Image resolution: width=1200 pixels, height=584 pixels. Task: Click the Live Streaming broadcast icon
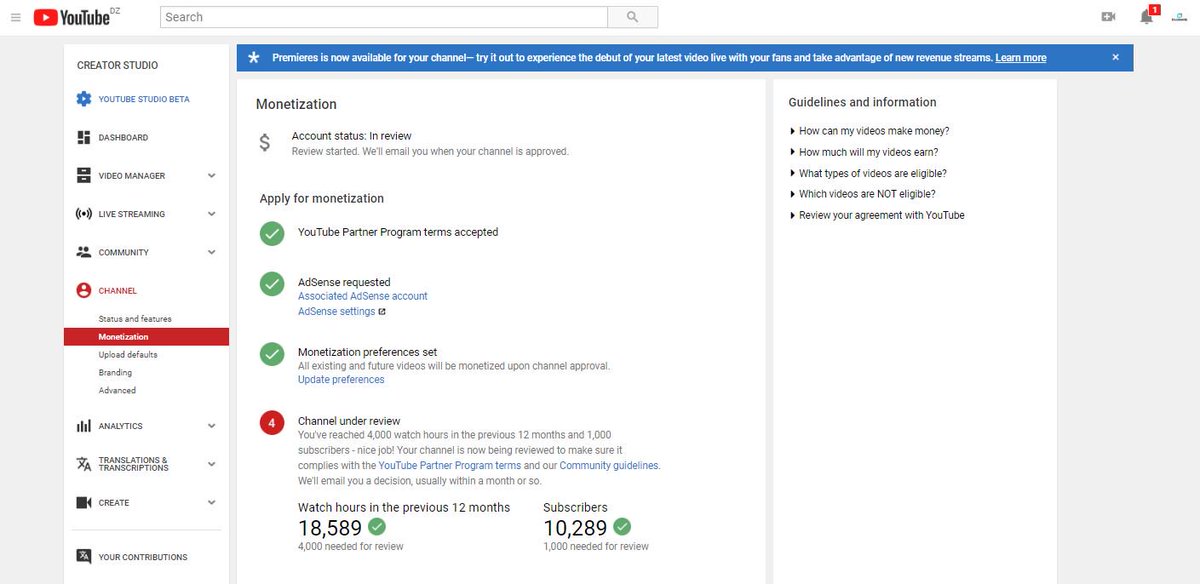coord(84,214)
